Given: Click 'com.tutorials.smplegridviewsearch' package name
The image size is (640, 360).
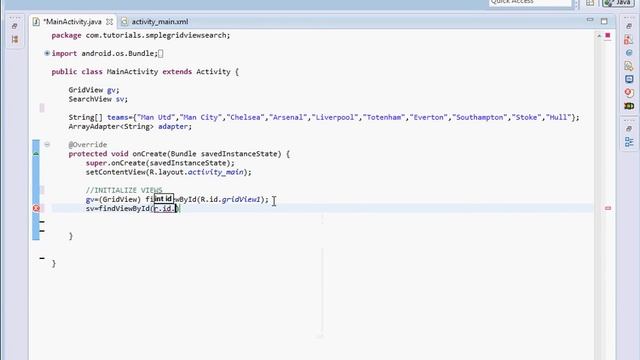Looking at the screenshot, I should click(157, 36).
